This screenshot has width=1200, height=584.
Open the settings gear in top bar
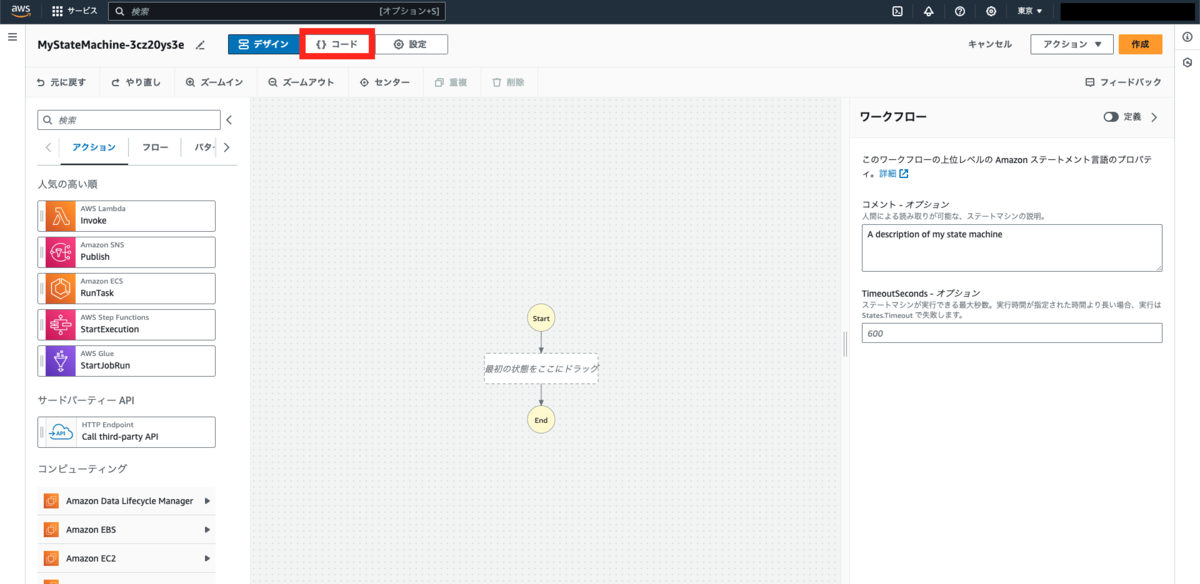point(991,11)
